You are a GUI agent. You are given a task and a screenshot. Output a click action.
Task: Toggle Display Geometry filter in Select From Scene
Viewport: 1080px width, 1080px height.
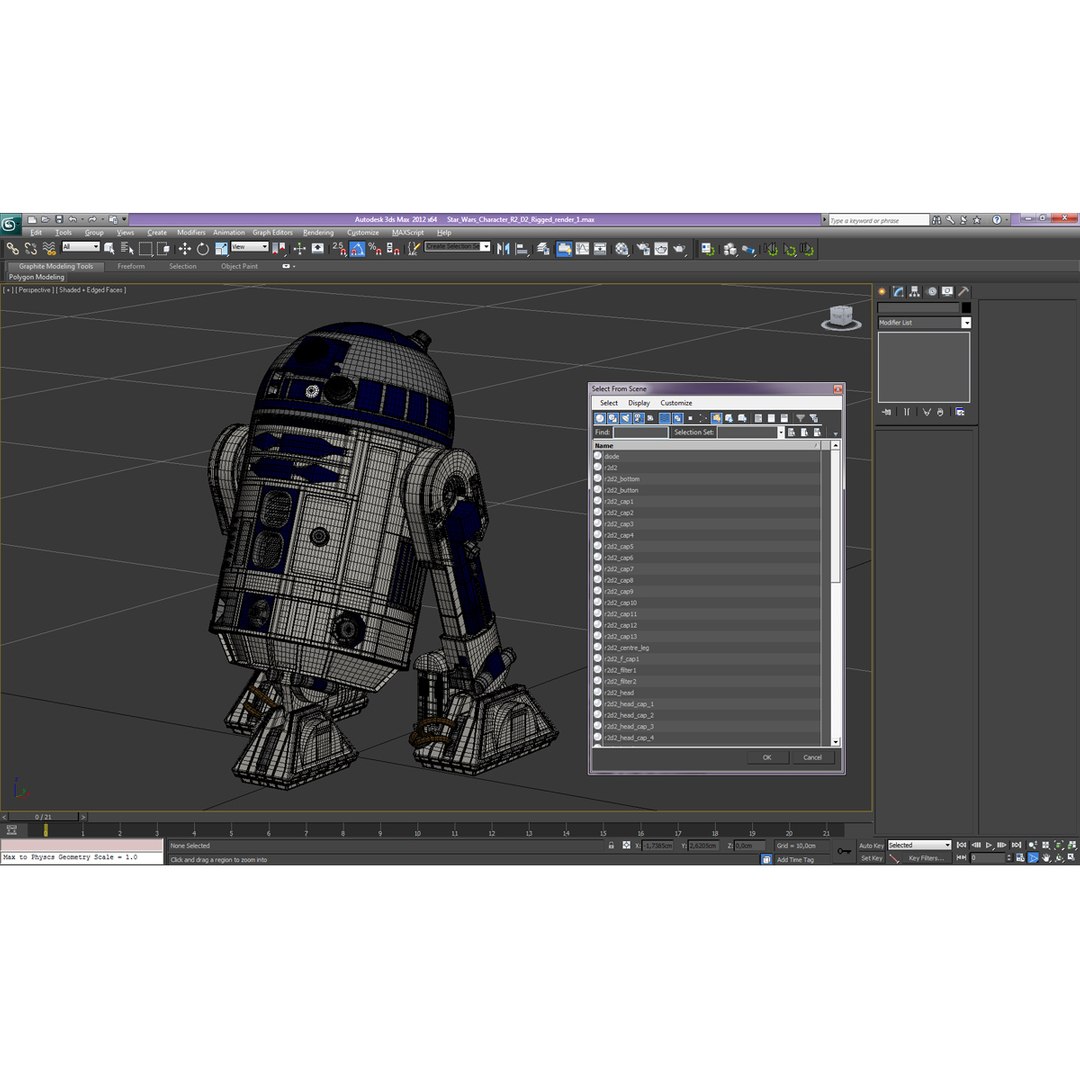tap(599, 418)
